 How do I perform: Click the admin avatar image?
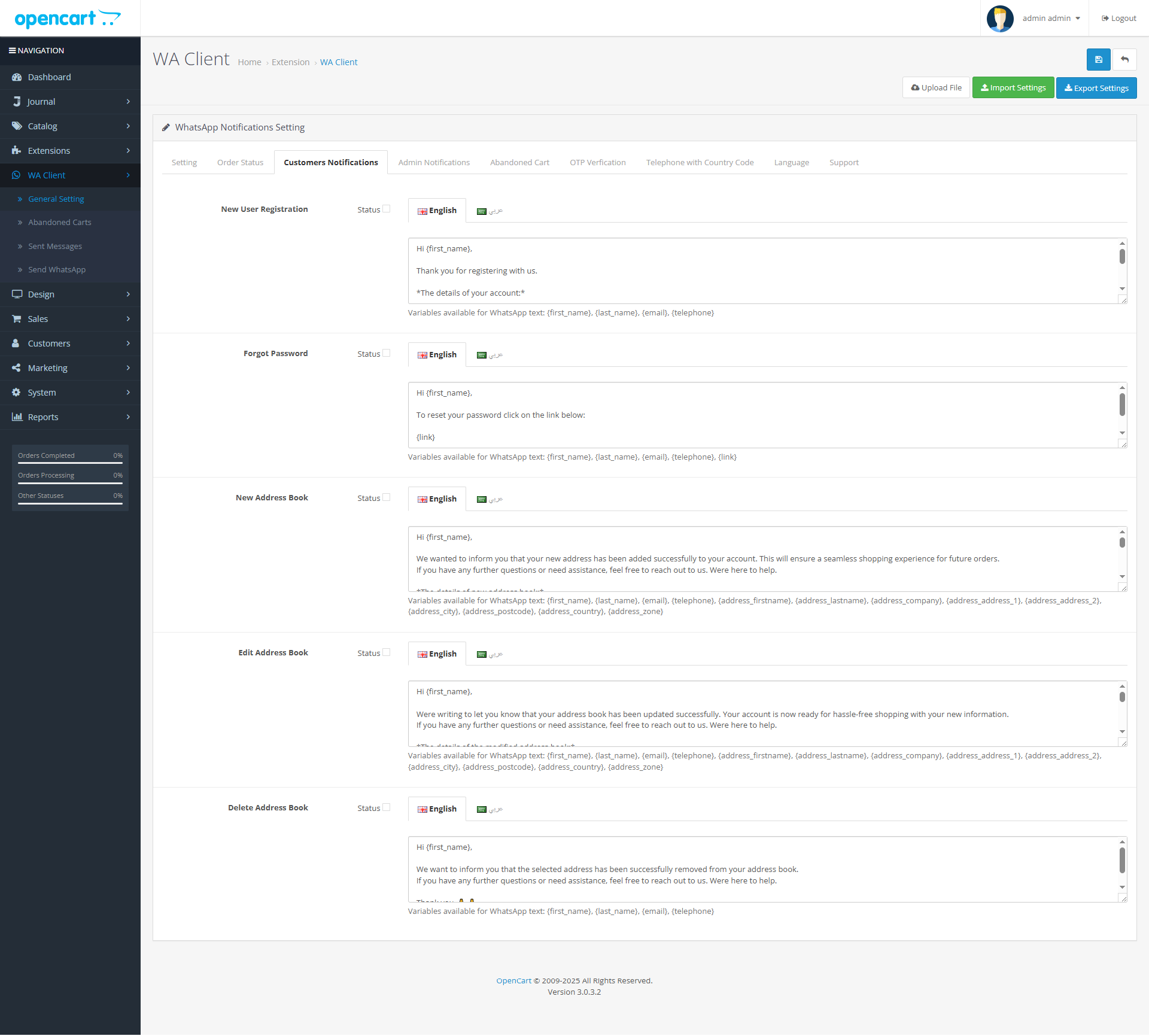[999, 19]
